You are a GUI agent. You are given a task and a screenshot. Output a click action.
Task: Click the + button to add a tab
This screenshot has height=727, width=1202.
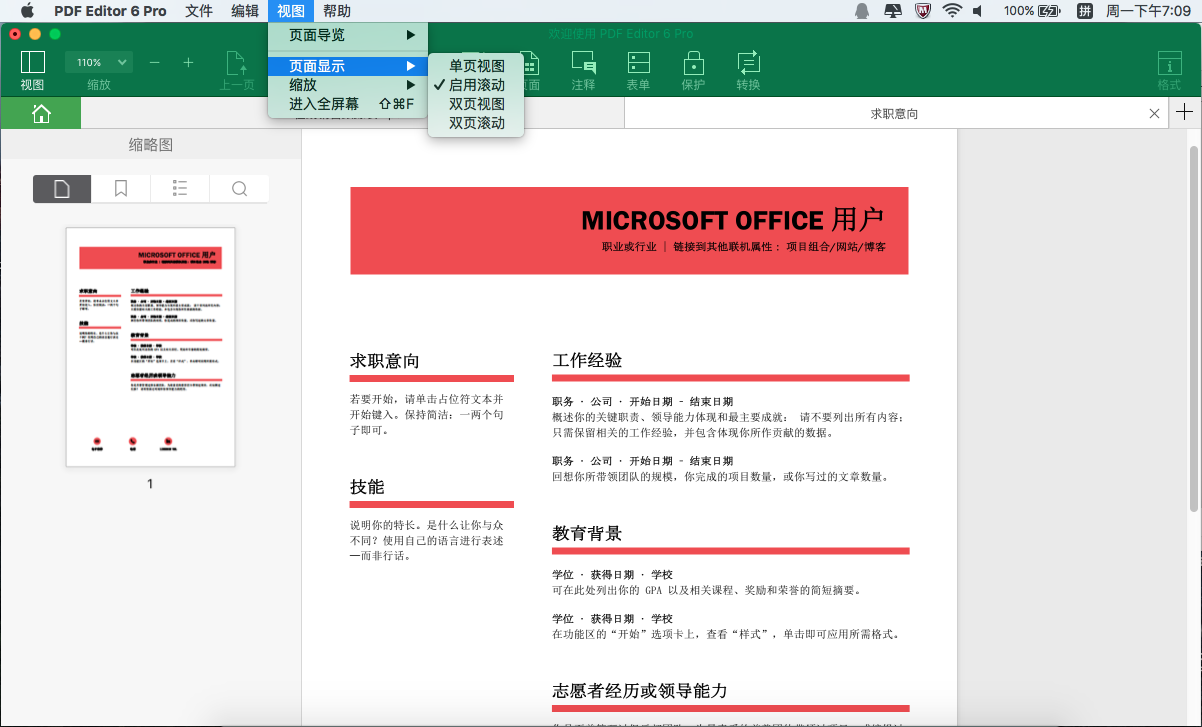pos(1185,113)
